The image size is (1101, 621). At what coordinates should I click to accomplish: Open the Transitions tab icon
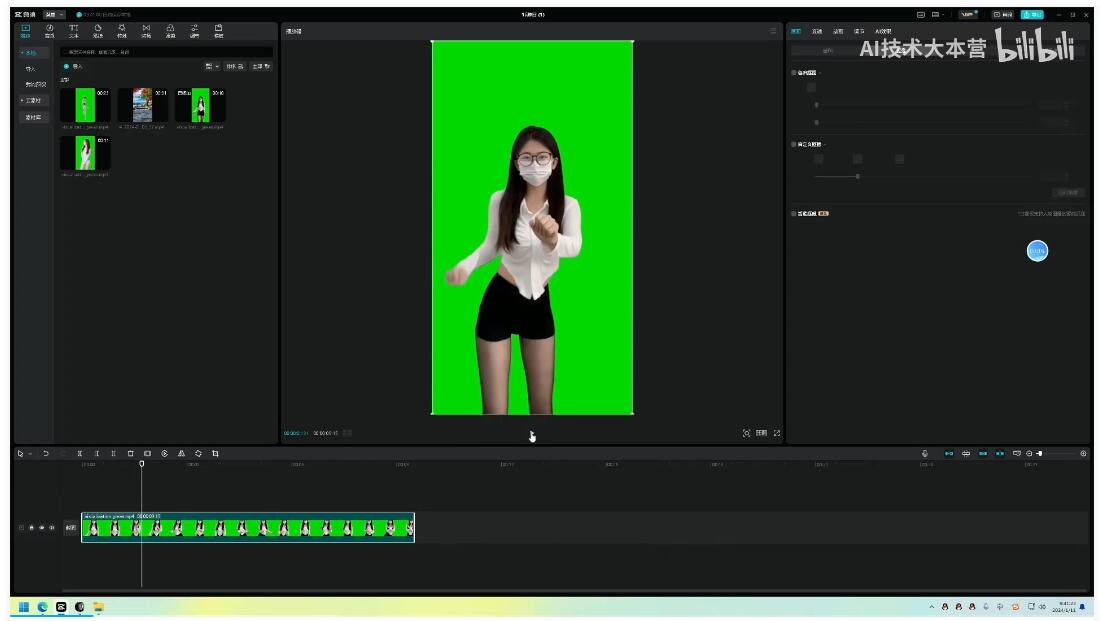click(146, 30)
